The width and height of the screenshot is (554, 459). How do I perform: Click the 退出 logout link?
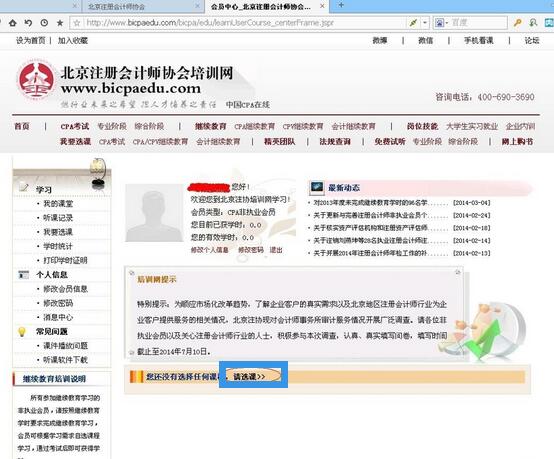tap(276, 250)
